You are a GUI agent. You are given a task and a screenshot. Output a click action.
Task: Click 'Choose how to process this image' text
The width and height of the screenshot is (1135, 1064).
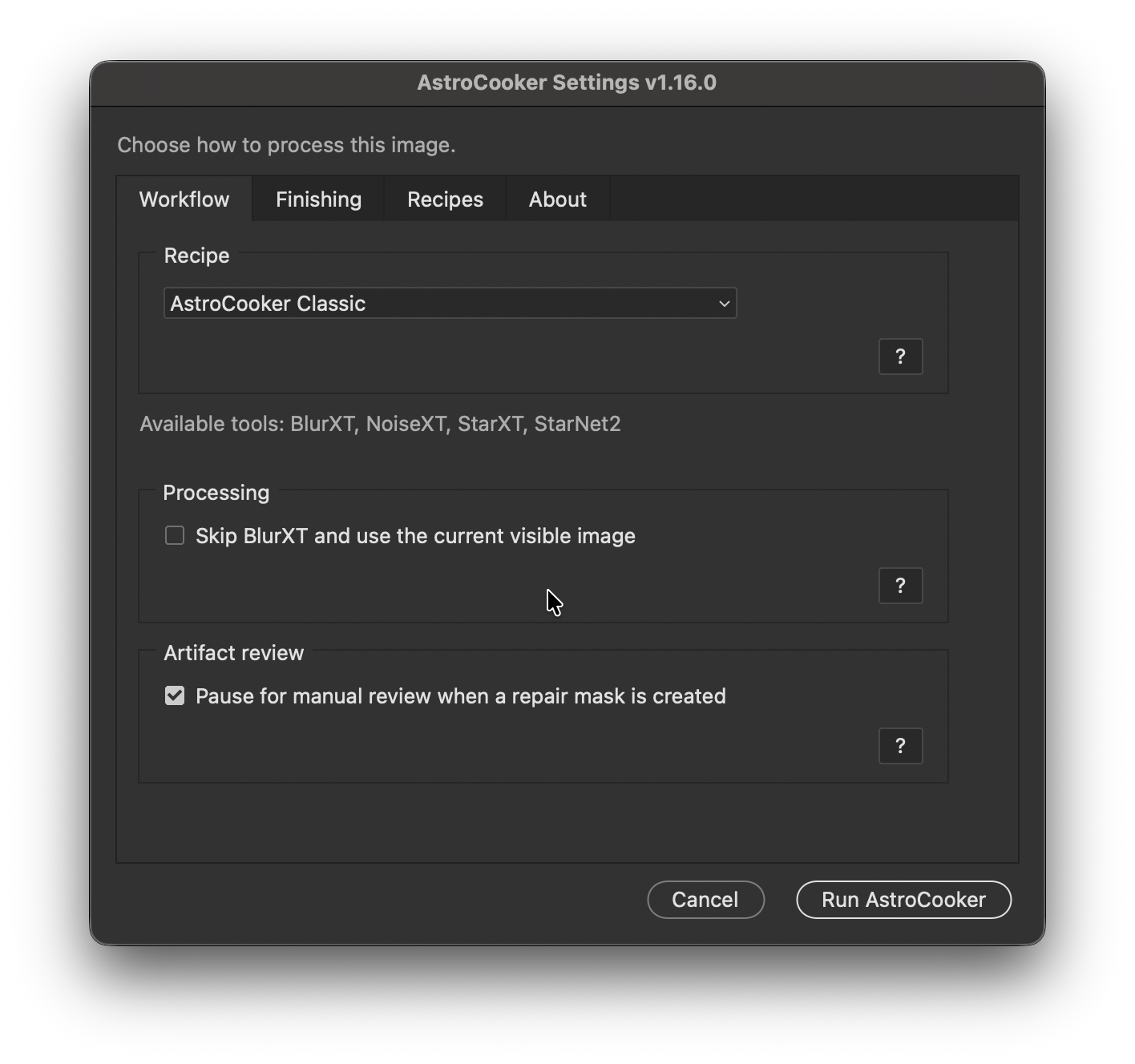pos(286,145)
